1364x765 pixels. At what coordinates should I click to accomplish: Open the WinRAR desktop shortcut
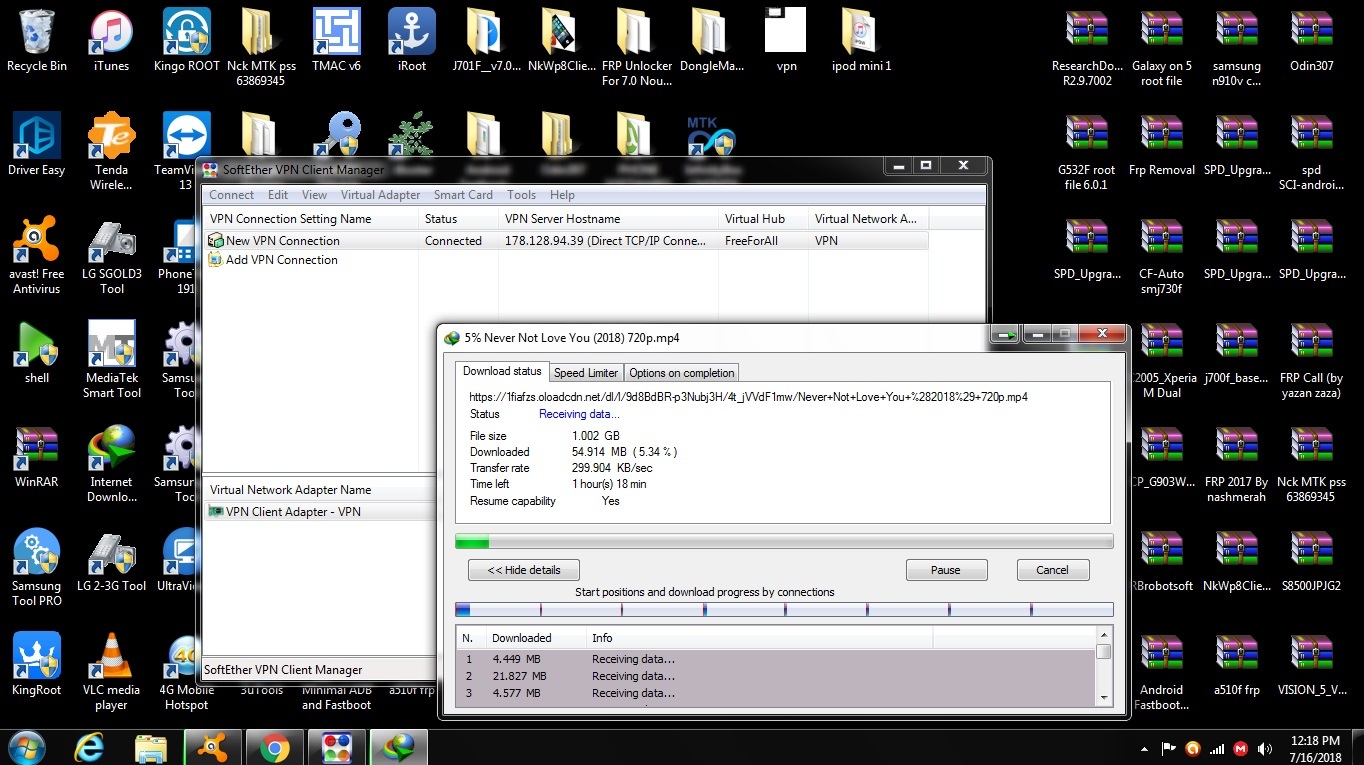pyautogui.click(x=37, y=456)
